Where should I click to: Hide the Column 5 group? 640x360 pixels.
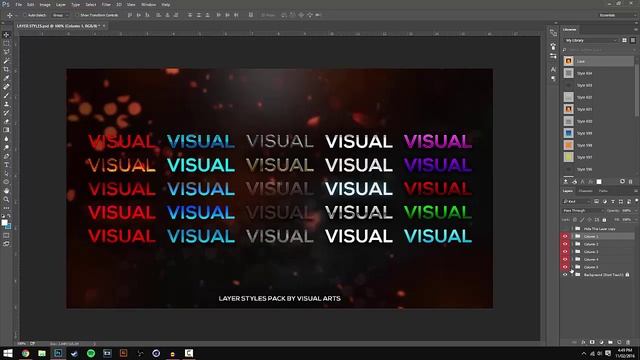point(565,267)
